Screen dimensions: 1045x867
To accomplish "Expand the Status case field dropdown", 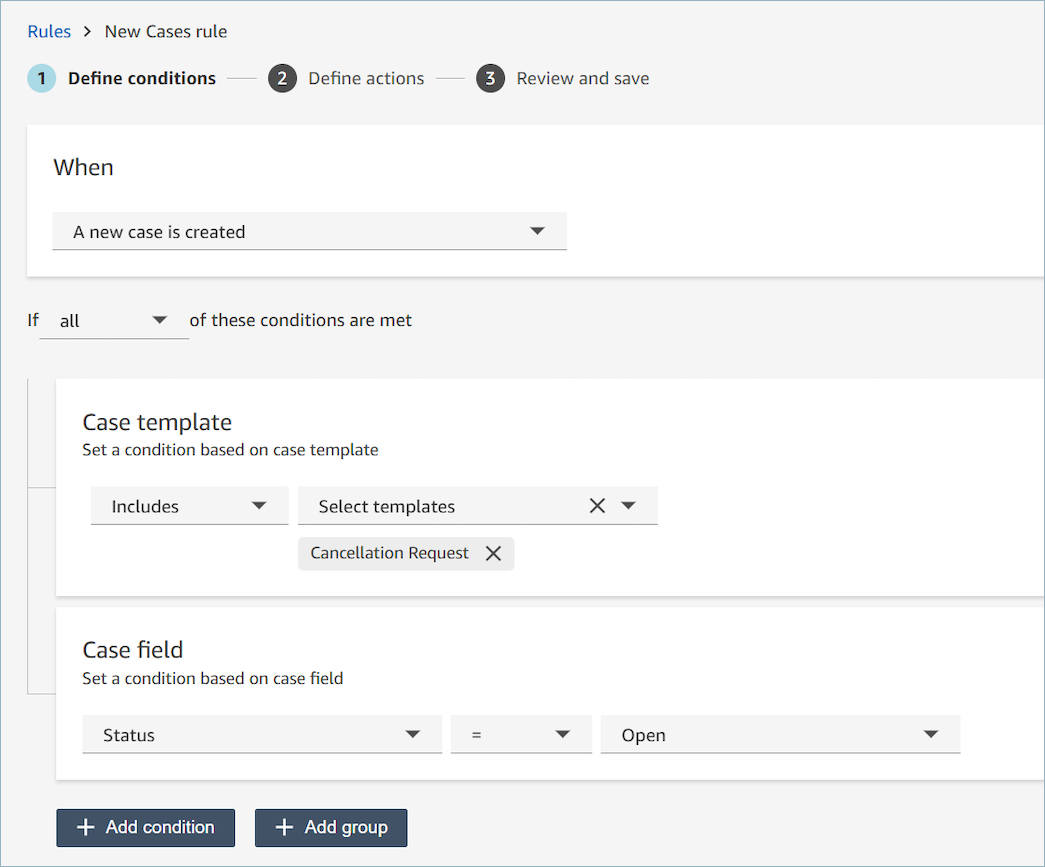I will 261,735.
